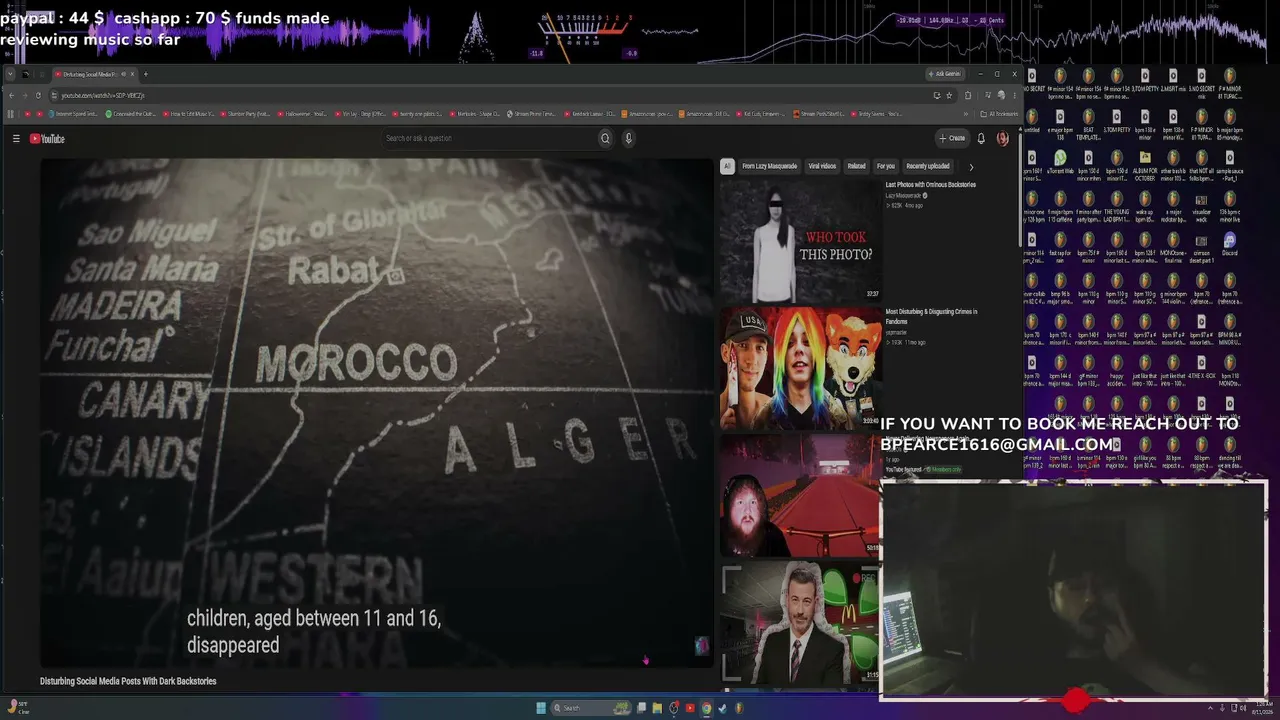Viewport: 1280px width, 720px height.
Task: Open the YouTube guide hamburger menu
Action: pyautogui.click(x=16, y=139)
